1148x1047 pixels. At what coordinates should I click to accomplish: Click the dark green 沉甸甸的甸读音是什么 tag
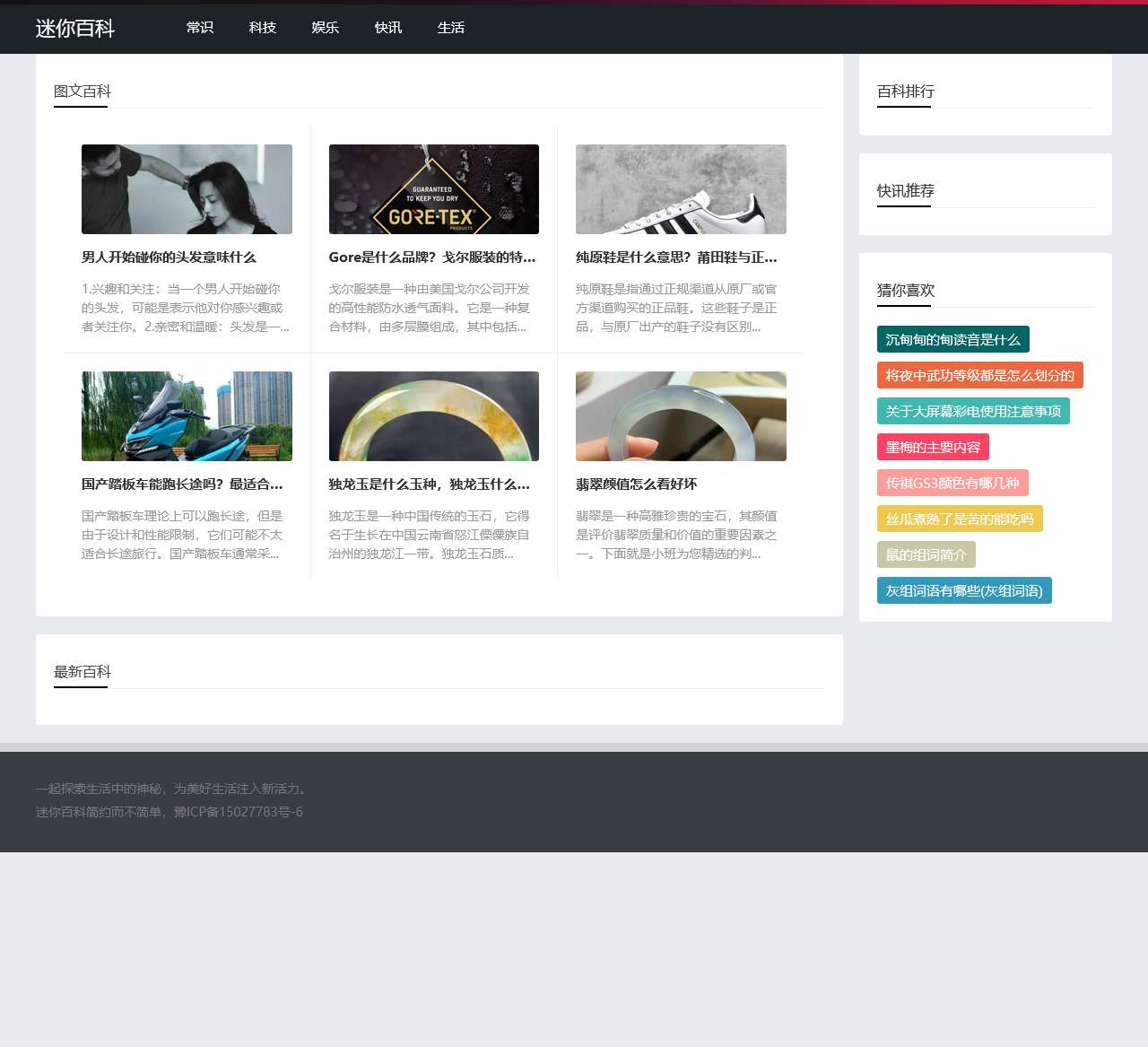click(952, 339)
